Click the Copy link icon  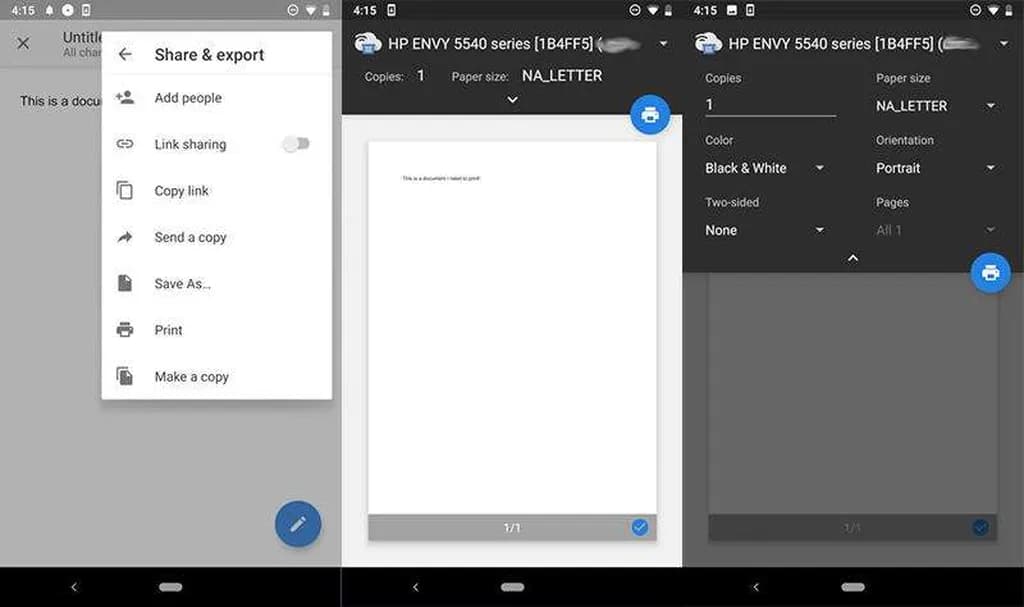click(x=125, y=191)
